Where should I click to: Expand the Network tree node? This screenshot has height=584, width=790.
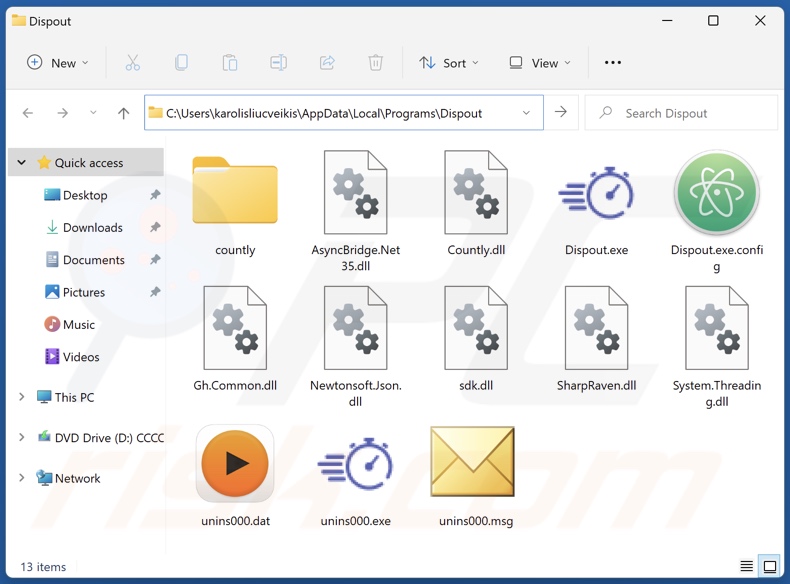click(22, 478)
